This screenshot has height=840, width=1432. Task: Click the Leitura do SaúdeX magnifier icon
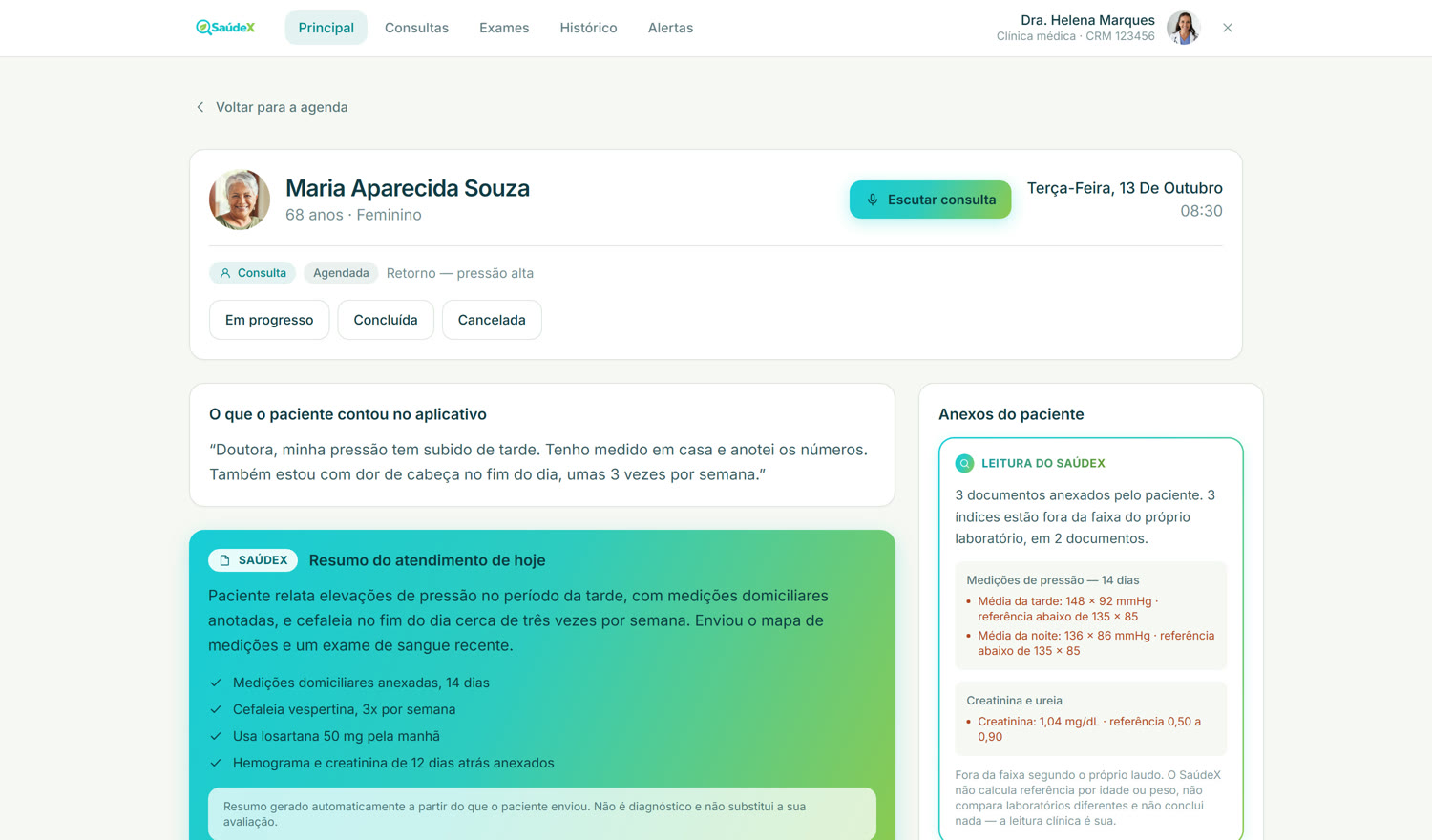[x=964, y=463]
